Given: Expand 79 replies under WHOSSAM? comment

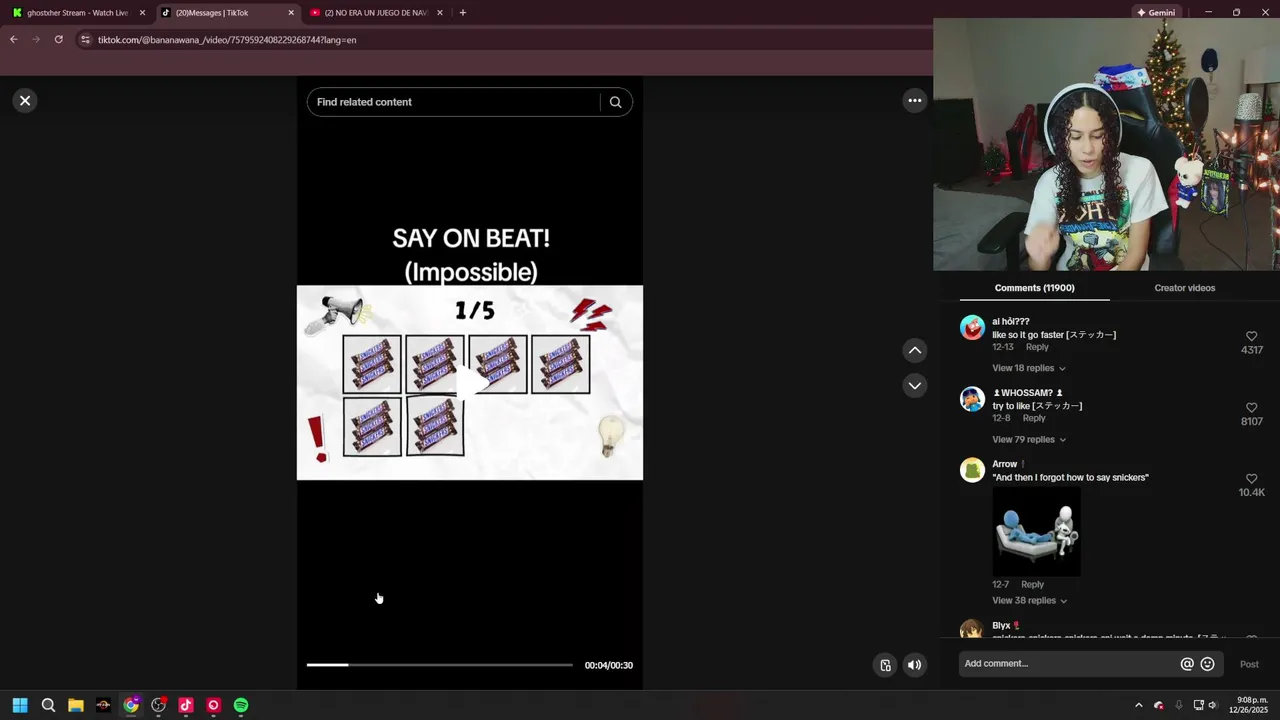Looking at the screenshot, I should pos(1028,440).
